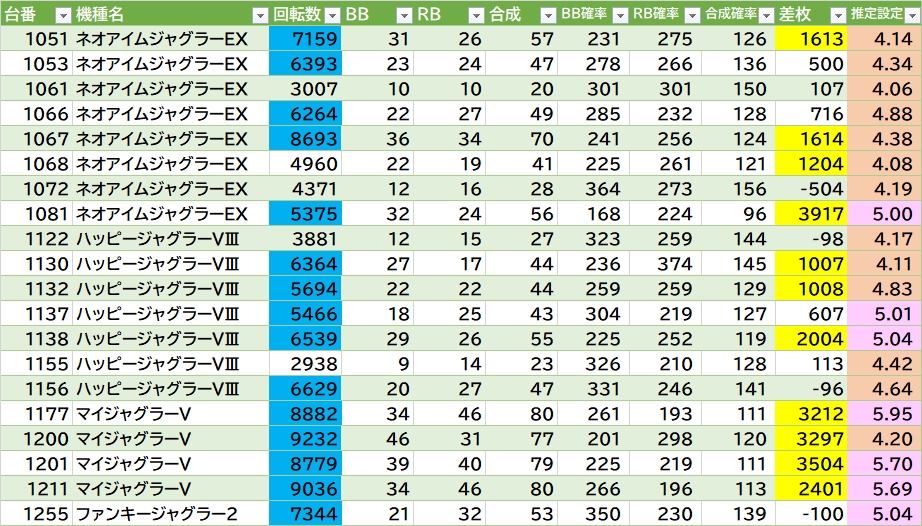
Task: Click the blue 回転数 cell showing 8693
Action: tap(305, 139)
